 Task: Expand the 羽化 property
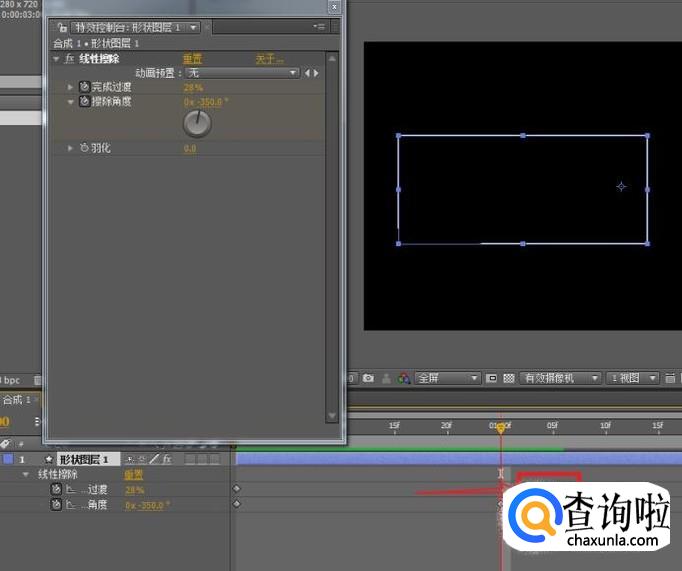[x=70, y=148]
